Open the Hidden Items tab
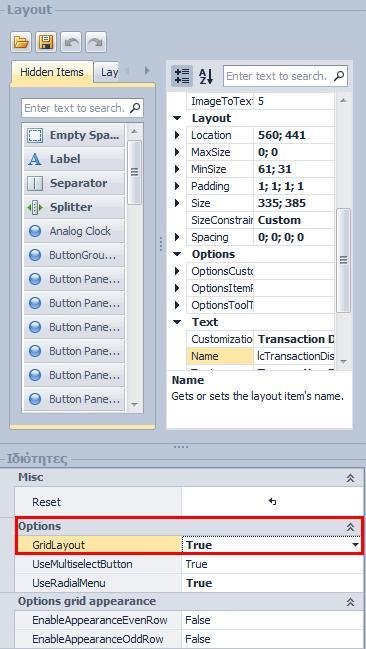 (52, 72)
